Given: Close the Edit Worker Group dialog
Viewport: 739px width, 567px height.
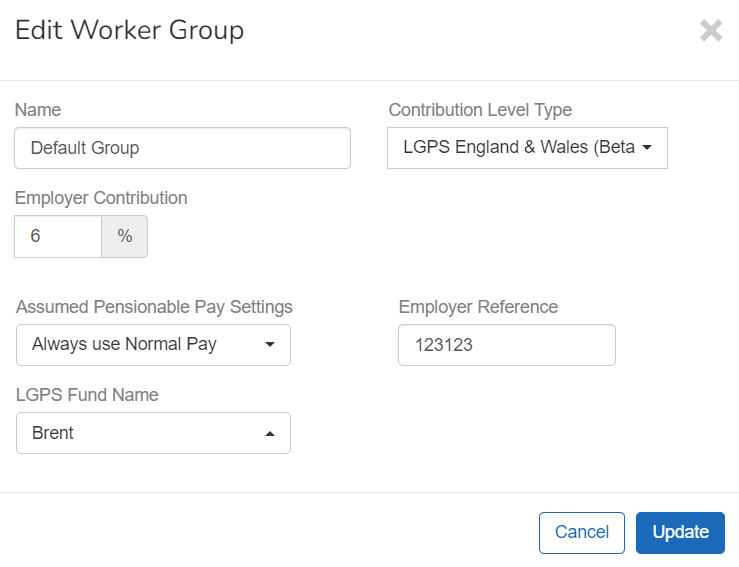Looking at the screenshot, I should point(711,31).
